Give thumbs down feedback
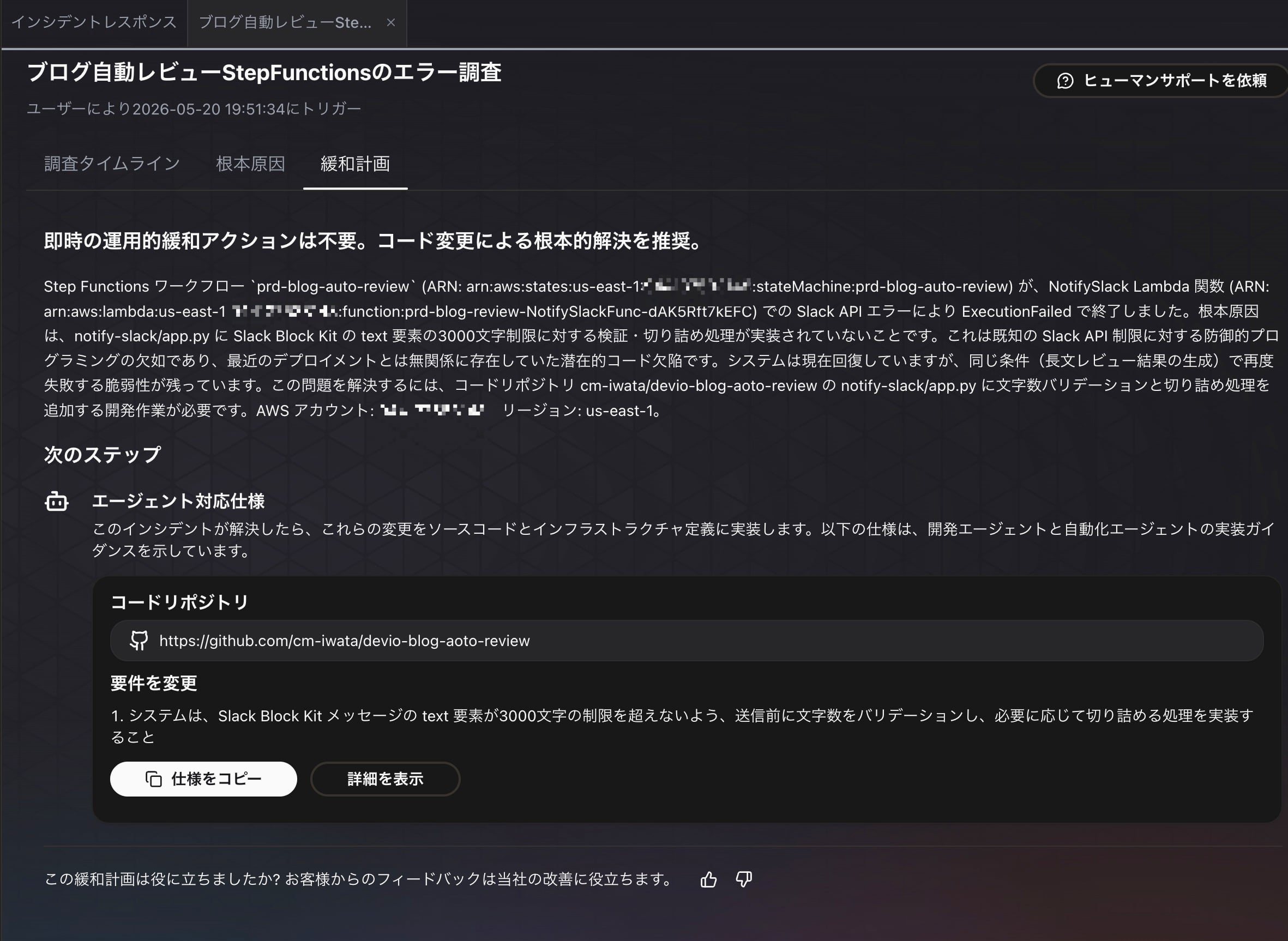Viewport: 1288px width, 941px height. (743, 879)
